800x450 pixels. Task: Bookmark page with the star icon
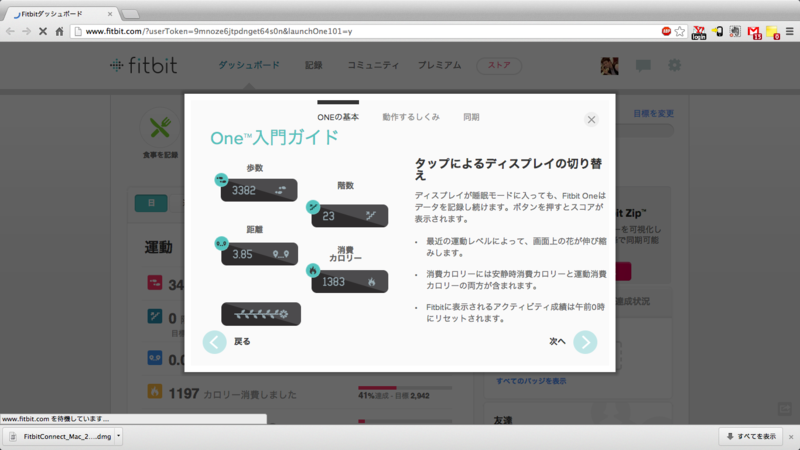[x=680, y=32]
